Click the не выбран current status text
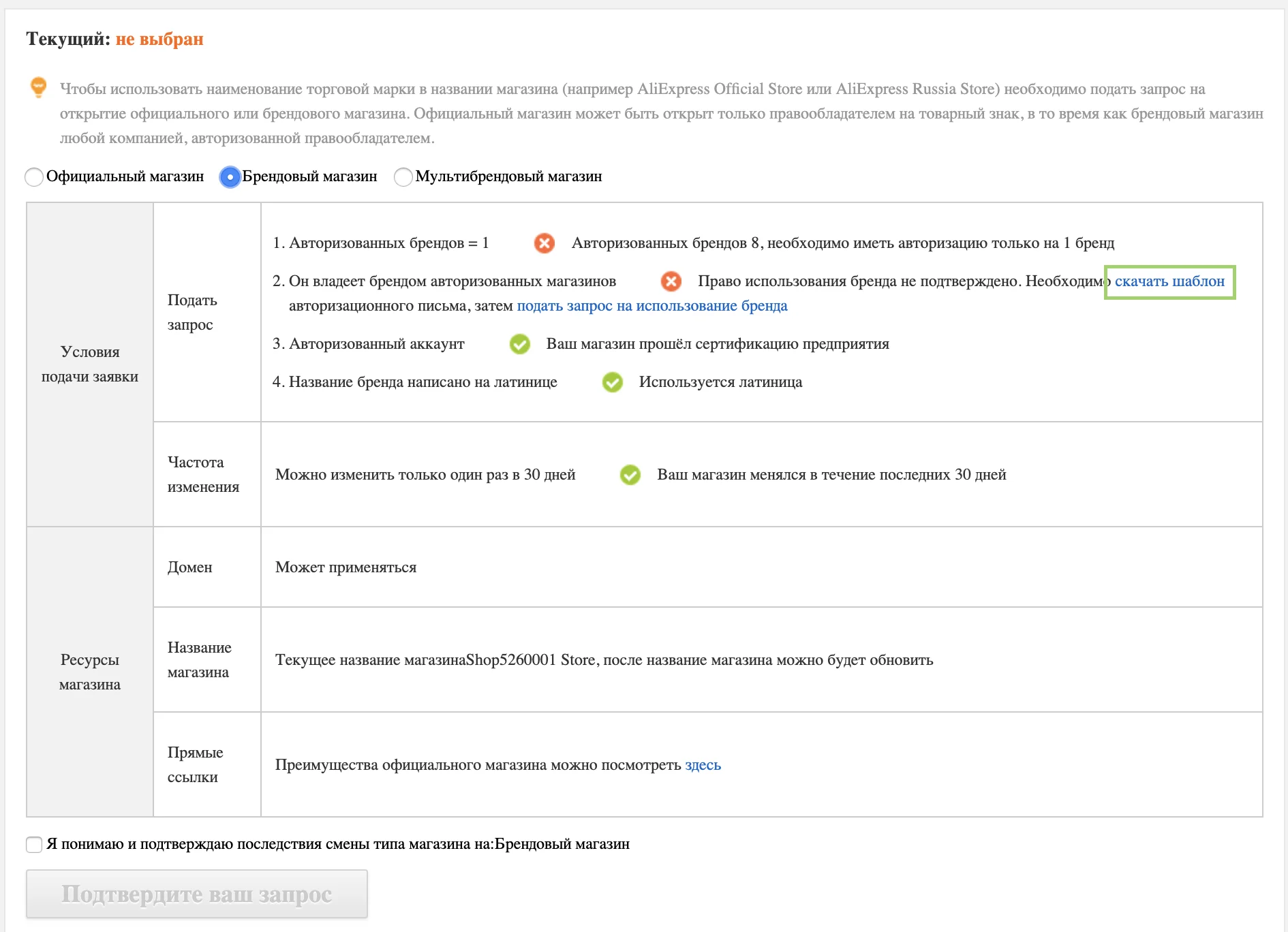This screenshot has height=932, width=1288. [x=159, y=40]
